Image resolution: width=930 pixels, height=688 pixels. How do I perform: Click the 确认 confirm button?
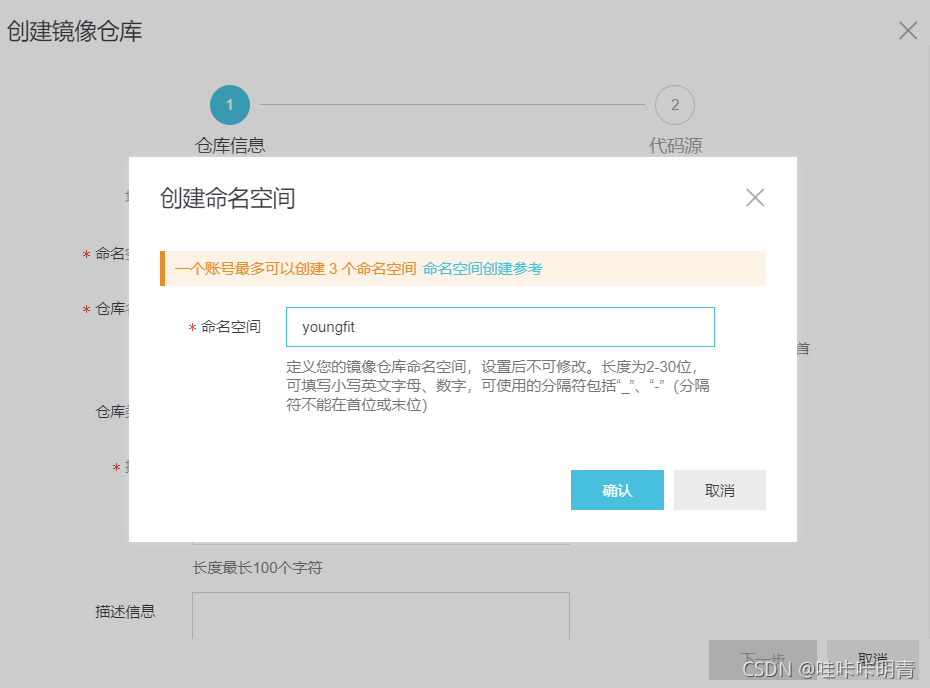[x=617, y=489]
